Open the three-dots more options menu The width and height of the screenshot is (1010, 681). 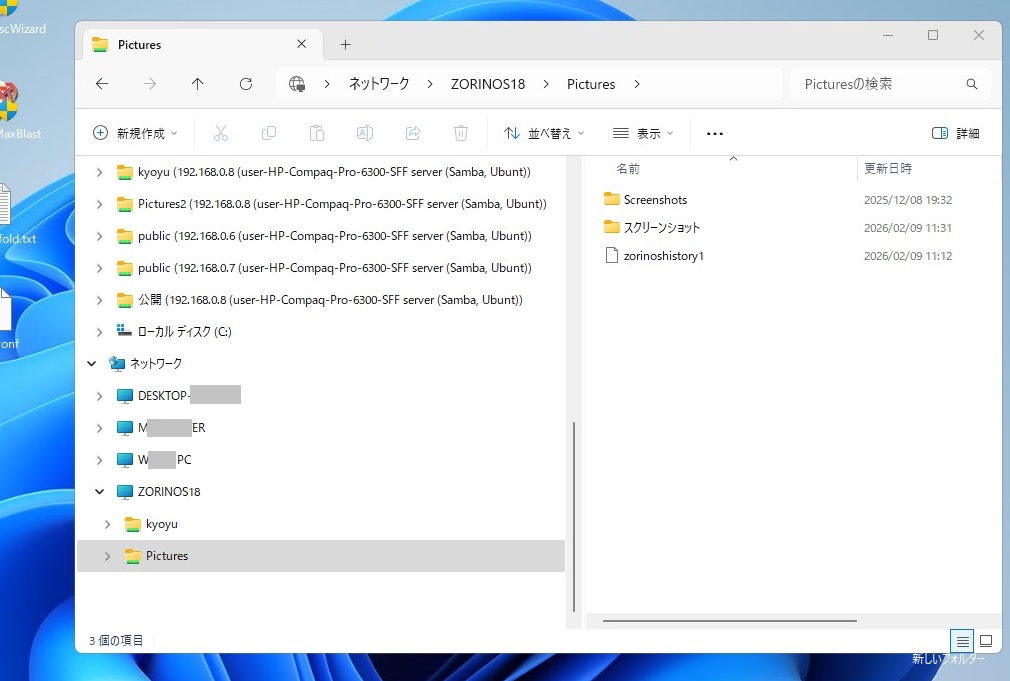(714, 133)
